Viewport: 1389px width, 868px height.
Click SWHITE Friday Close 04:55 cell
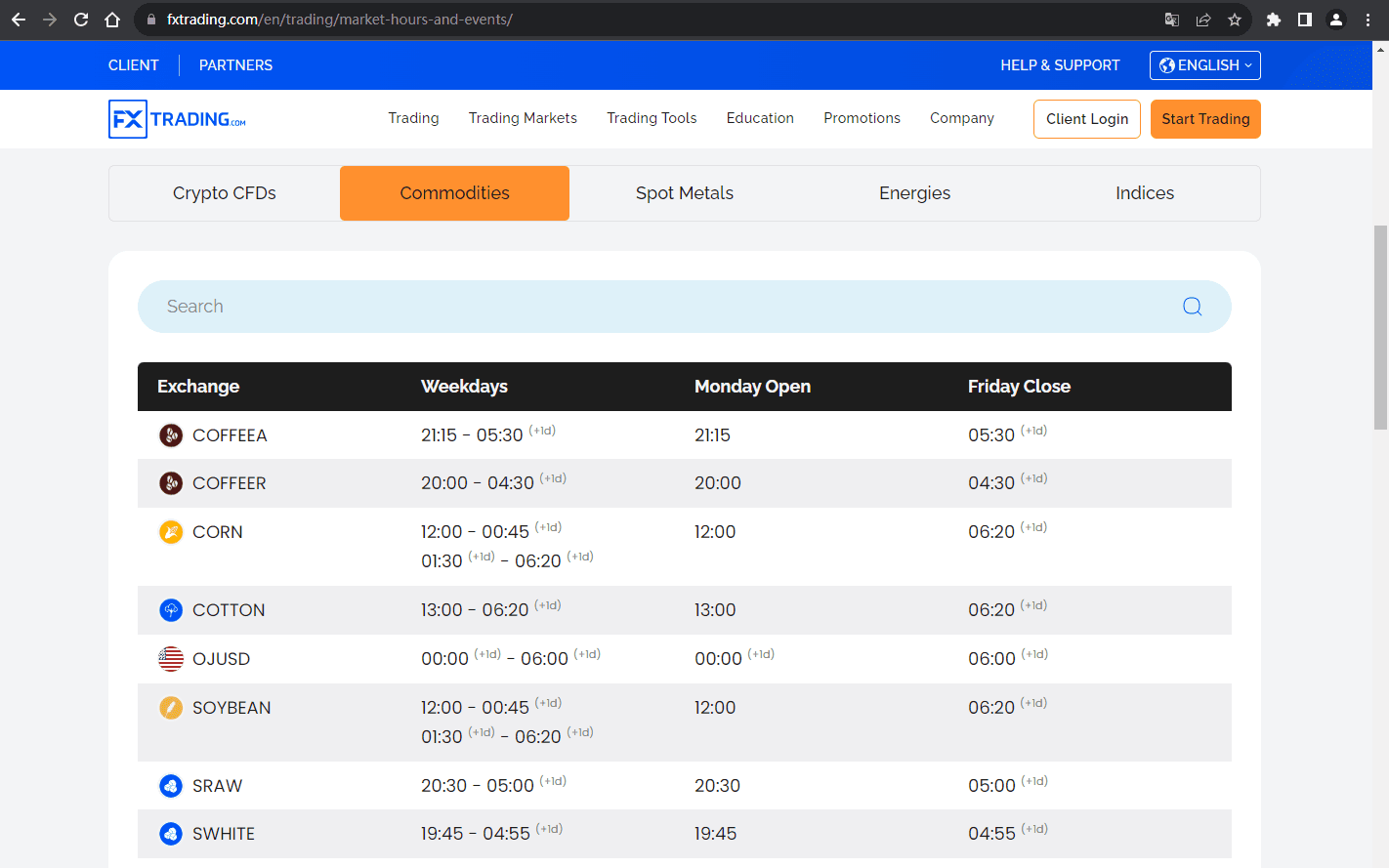point(1007,833)
